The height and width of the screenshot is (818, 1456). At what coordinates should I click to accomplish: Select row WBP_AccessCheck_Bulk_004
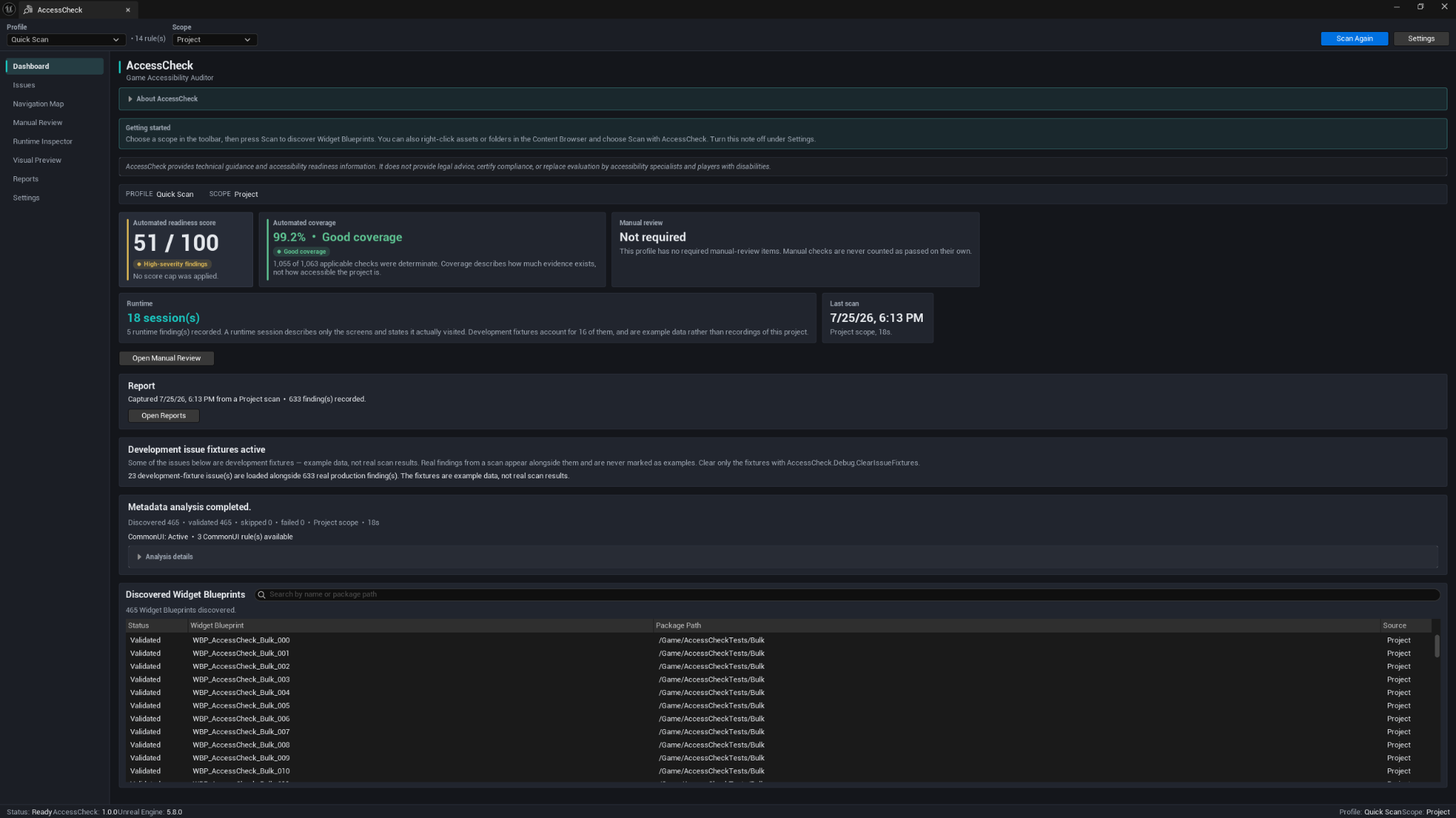click(x=778, y=693)
